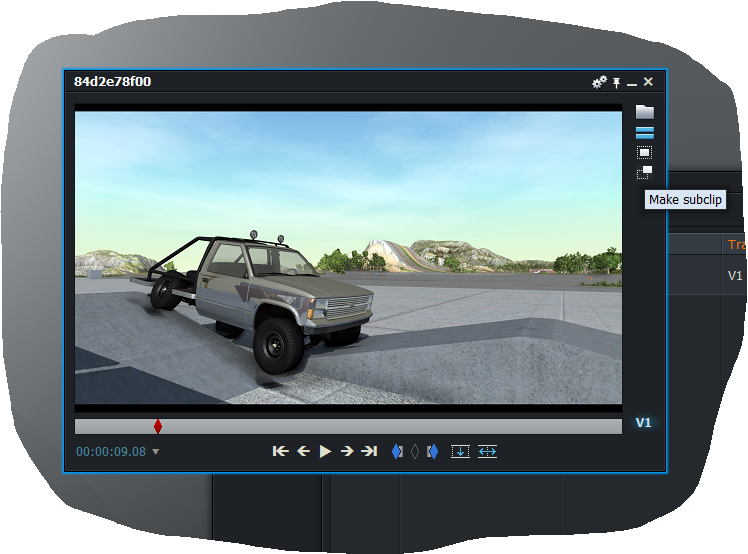Insert clip into the edit
The image size is (748, 554).
[x=460, y=451]
